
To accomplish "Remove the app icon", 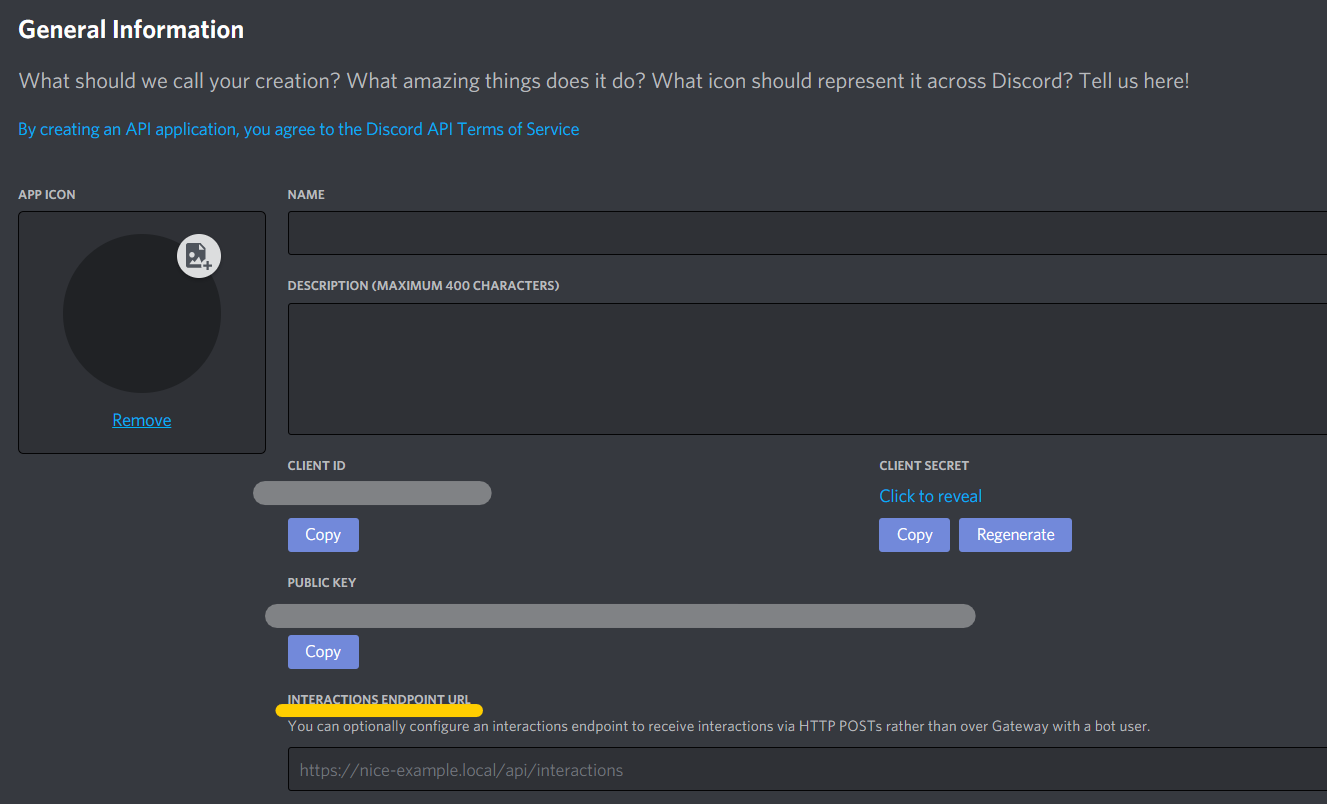I will tap(141, 420).
